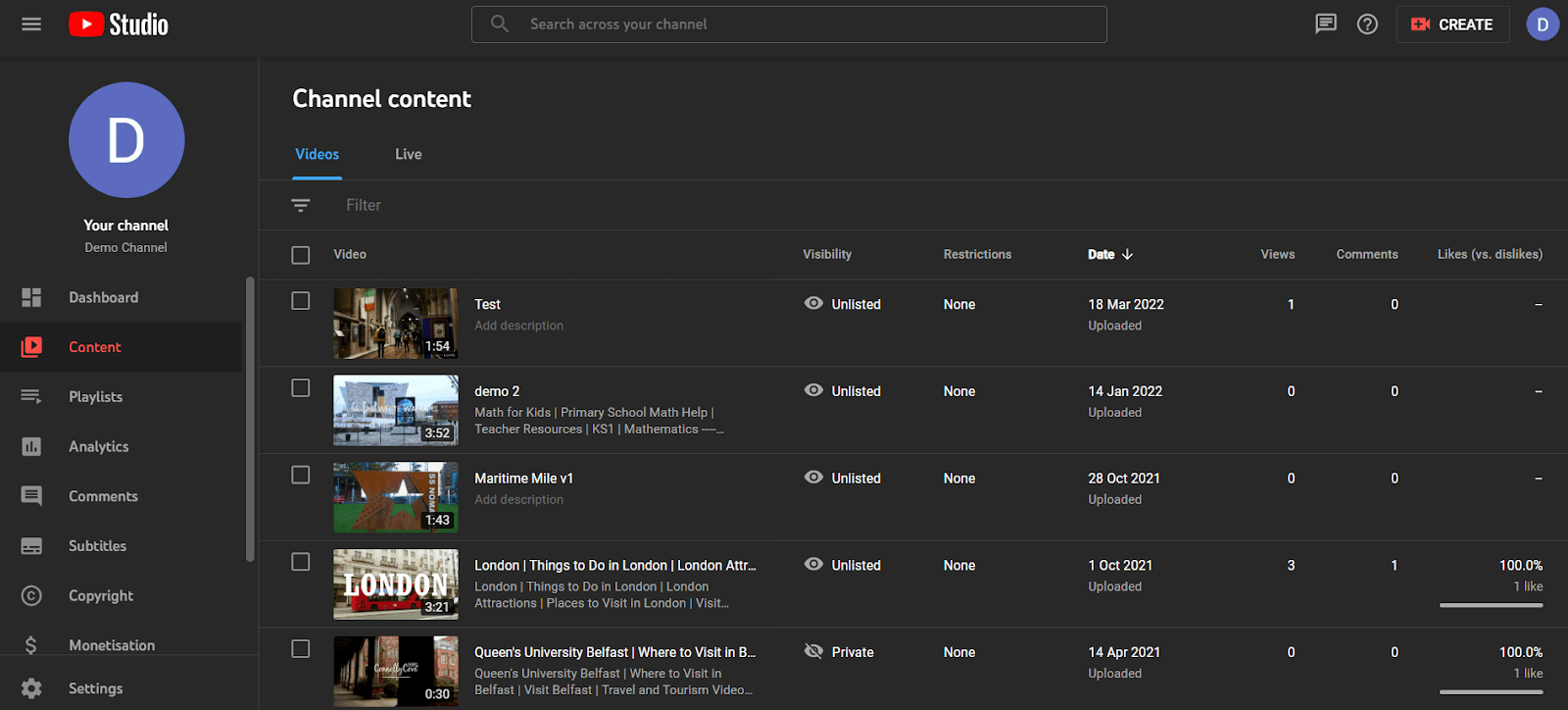This screenshot has width=1568, height=710.
Task: Open the Test video title
Action: 487,304
